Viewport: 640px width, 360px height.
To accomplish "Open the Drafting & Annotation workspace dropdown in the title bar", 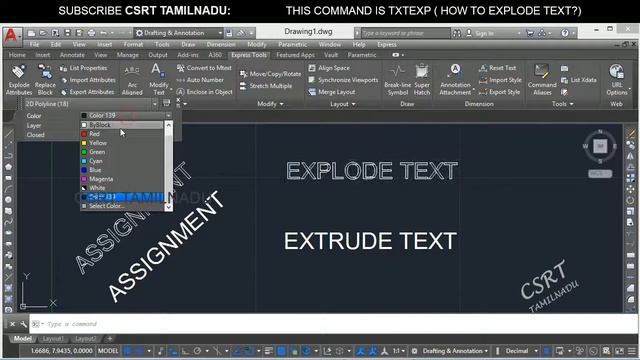I will point(179,33).
